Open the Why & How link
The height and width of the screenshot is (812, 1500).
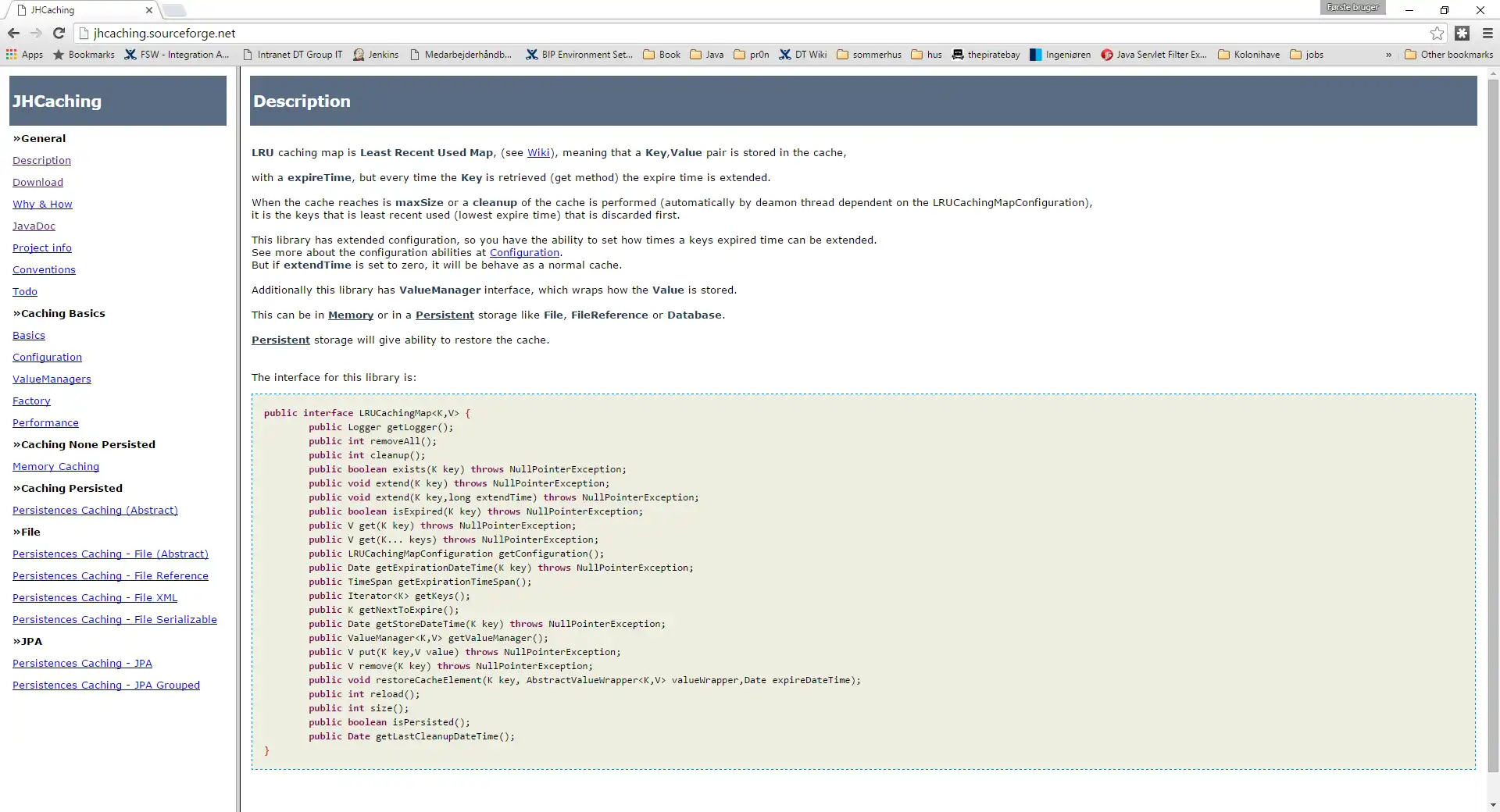[x=42, y=204]
